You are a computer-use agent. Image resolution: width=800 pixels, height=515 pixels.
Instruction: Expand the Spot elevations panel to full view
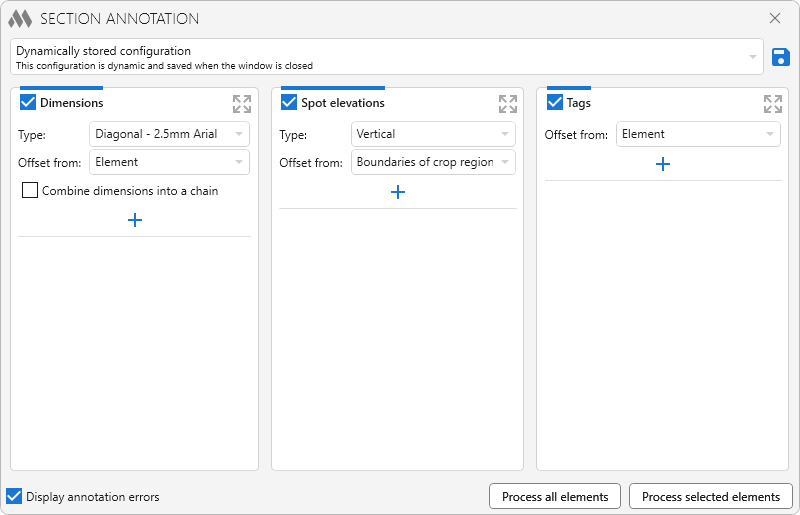[x=508, y=103]
